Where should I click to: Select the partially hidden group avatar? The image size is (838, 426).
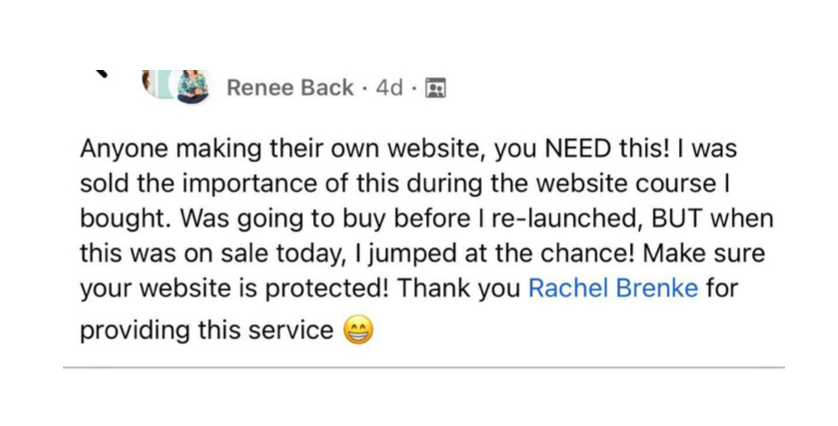153,83
